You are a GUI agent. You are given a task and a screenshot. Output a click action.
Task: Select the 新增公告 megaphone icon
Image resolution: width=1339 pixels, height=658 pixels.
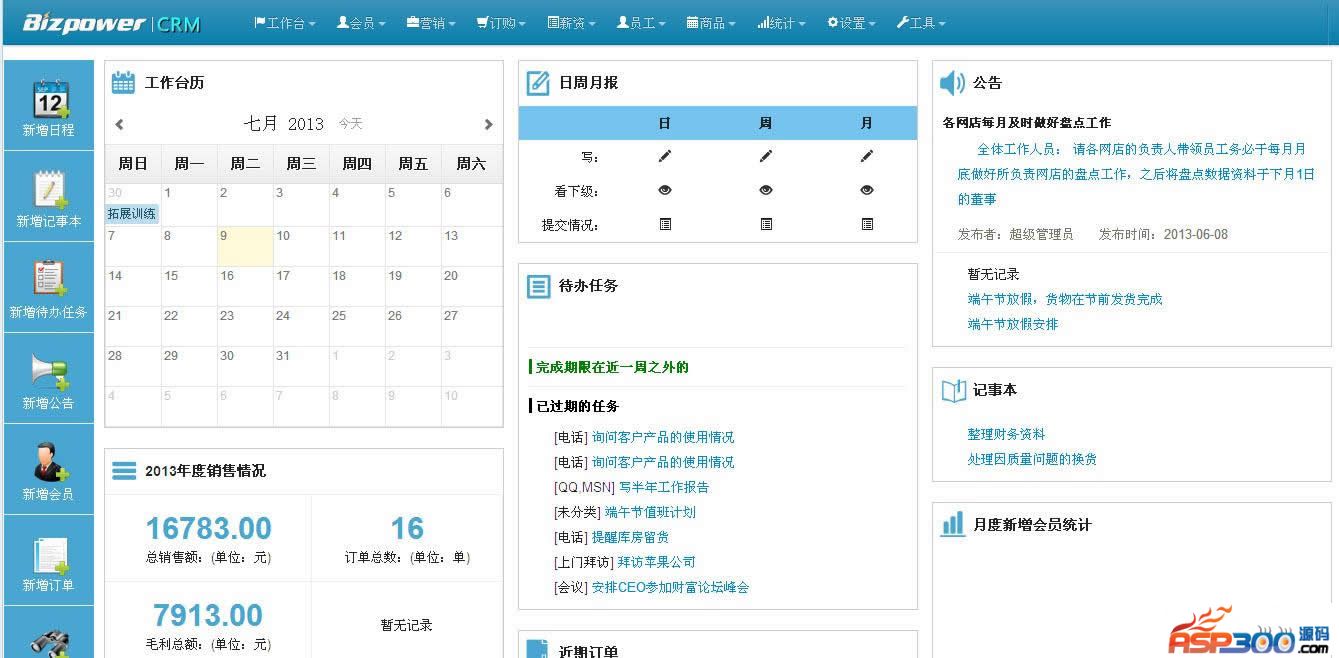(x=49, y=371)
